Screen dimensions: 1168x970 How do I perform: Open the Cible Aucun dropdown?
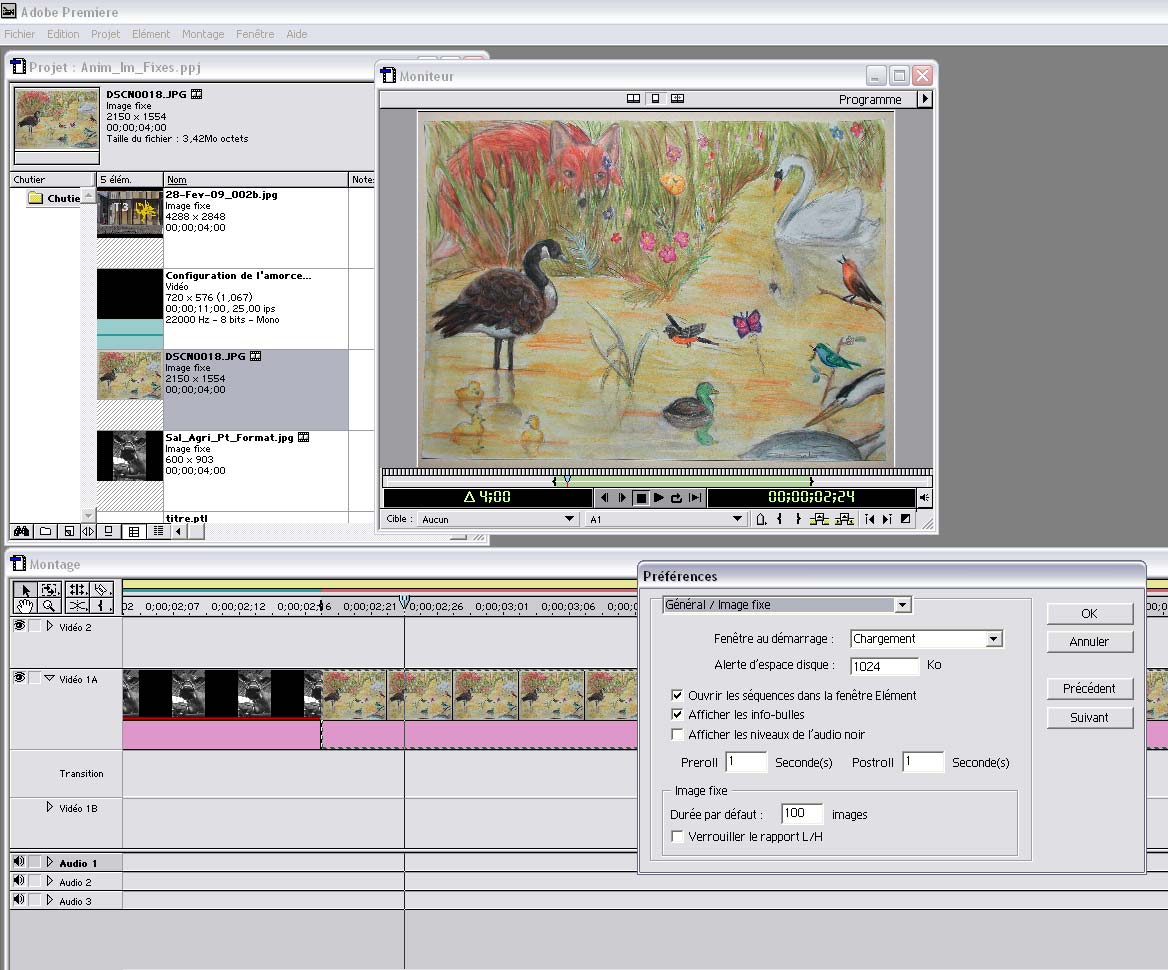[x=498, y=519]
